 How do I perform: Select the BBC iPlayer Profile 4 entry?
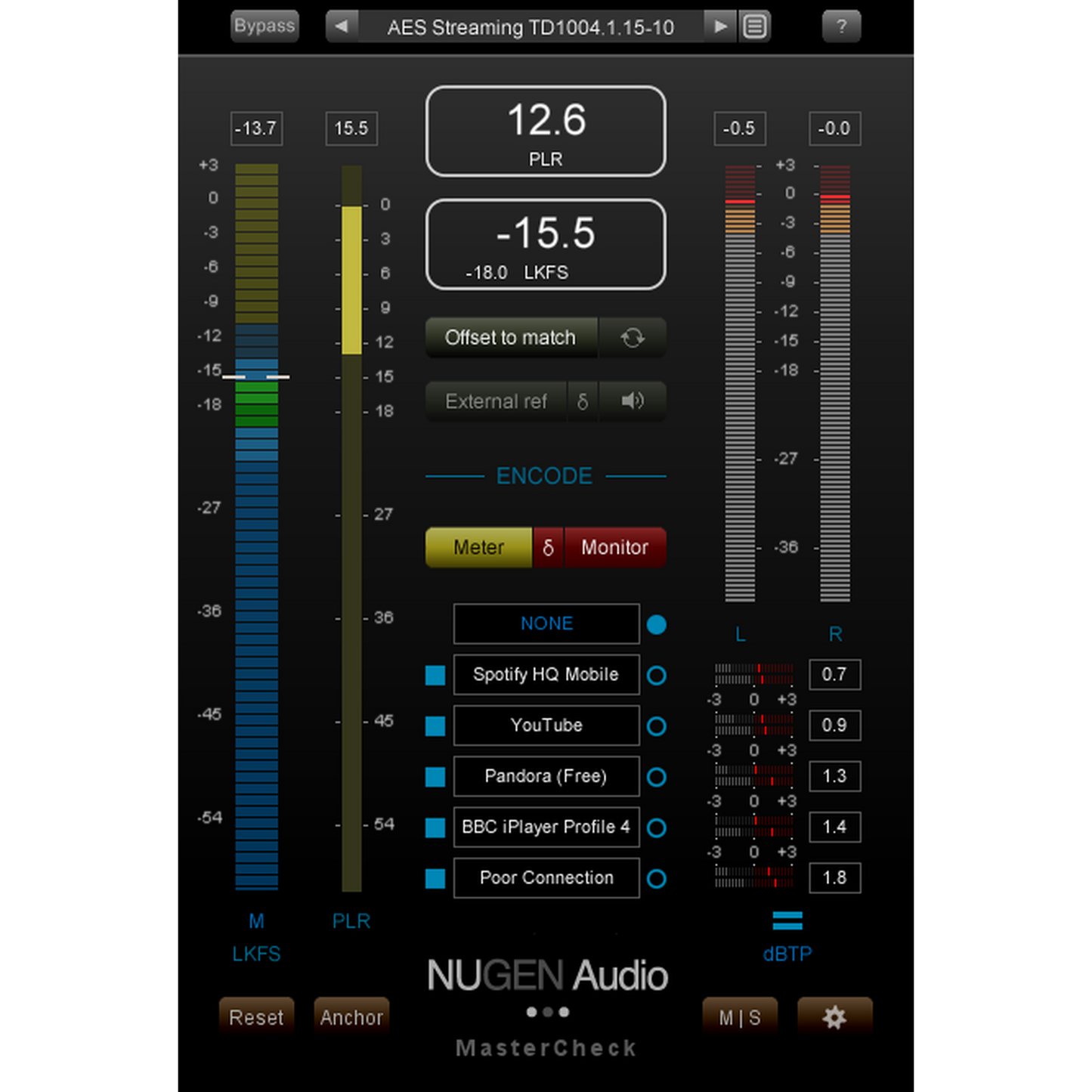546,827
